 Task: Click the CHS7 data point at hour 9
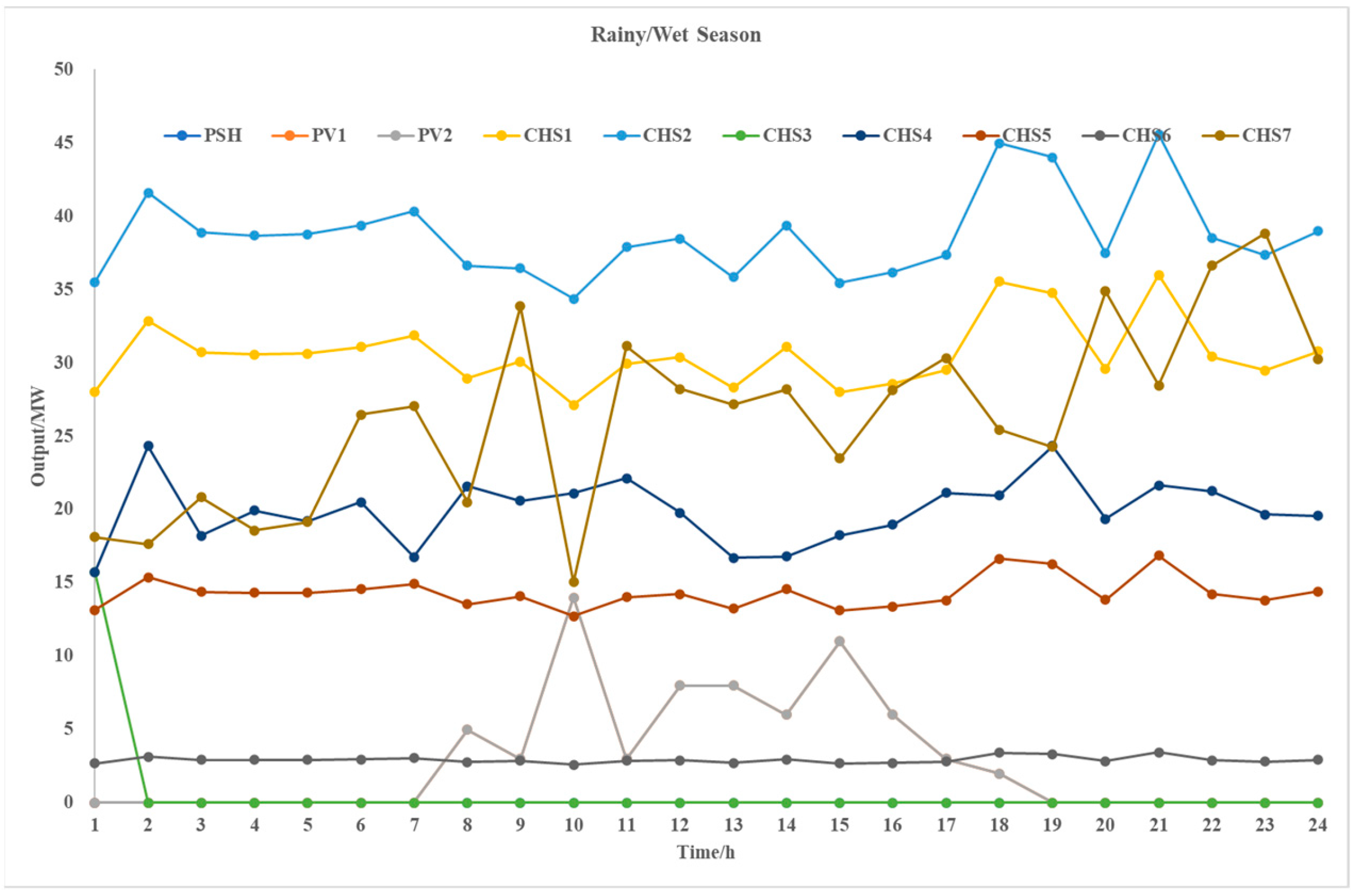pyautogui.click(x=520, y=306)
